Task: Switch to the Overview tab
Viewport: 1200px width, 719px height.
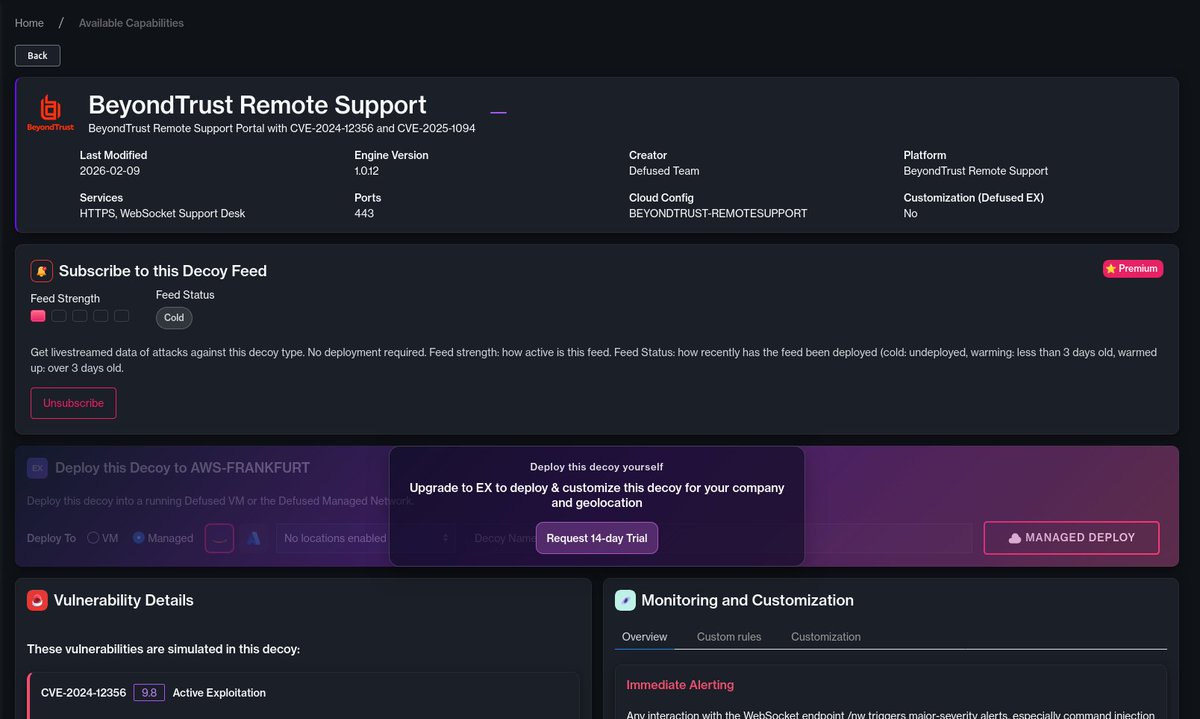Action: click(x=644, y=637)
